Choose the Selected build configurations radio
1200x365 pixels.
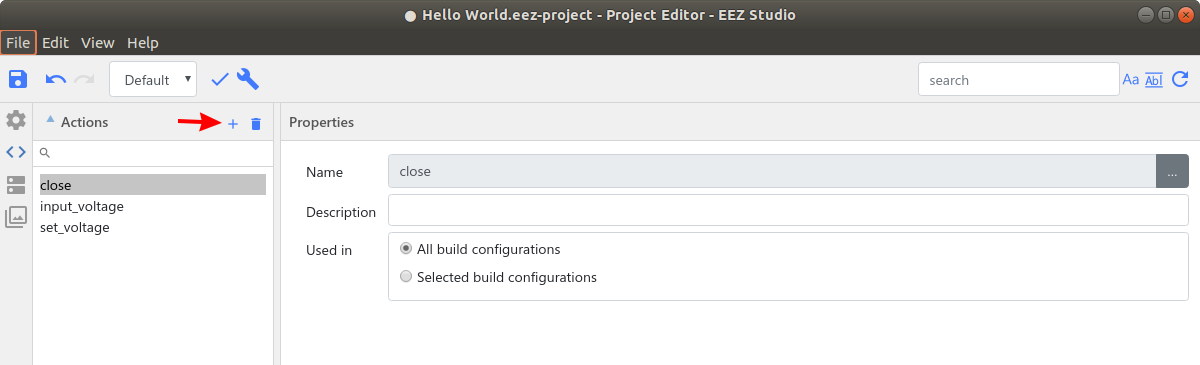click(x=405, y=277)
